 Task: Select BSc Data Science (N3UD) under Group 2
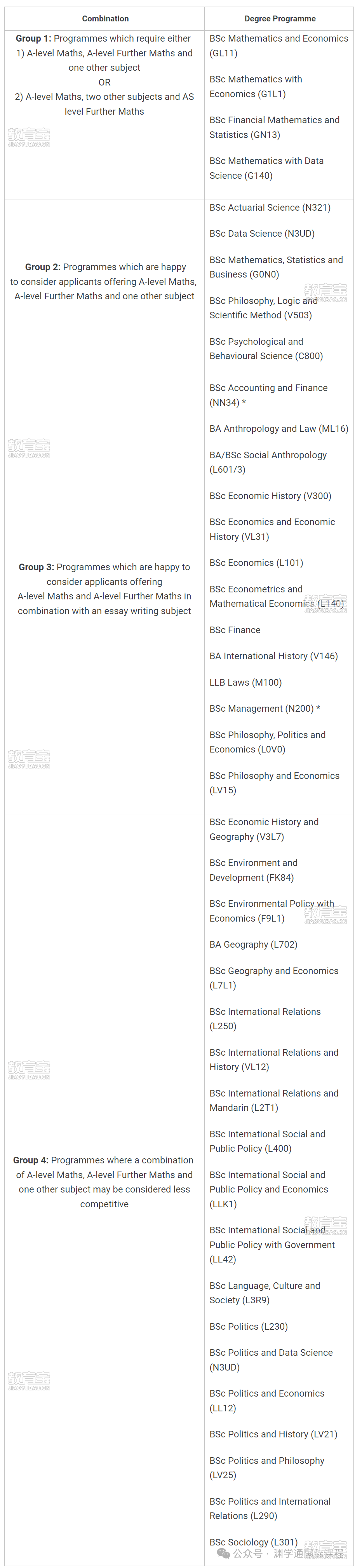pos(262,234)
